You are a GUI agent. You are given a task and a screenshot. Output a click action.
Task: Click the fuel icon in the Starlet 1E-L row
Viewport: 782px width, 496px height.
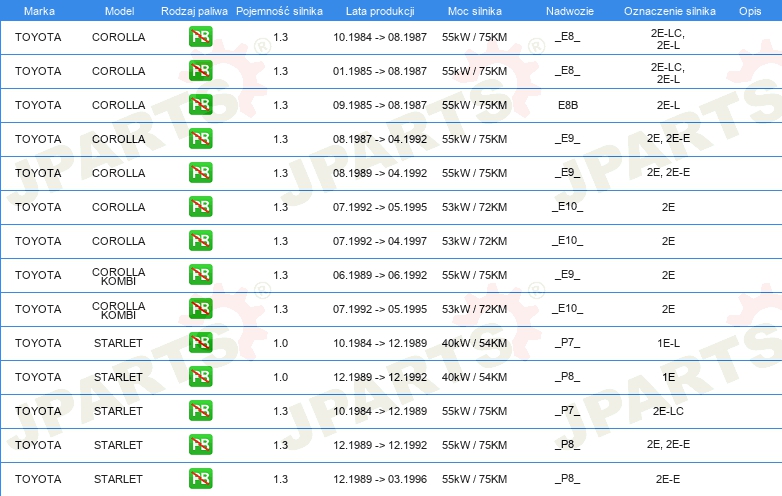(200, 342)
